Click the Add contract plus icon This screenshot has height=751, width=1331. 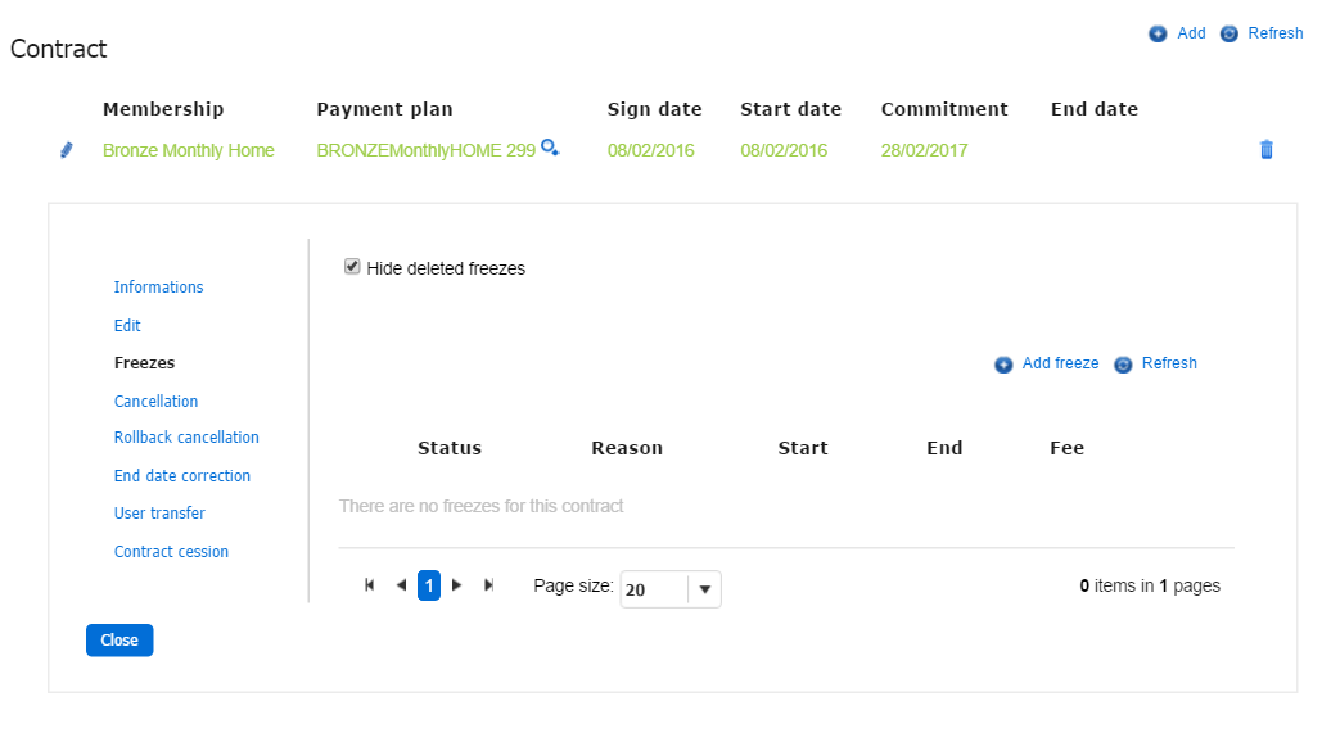coord(1158,34)
